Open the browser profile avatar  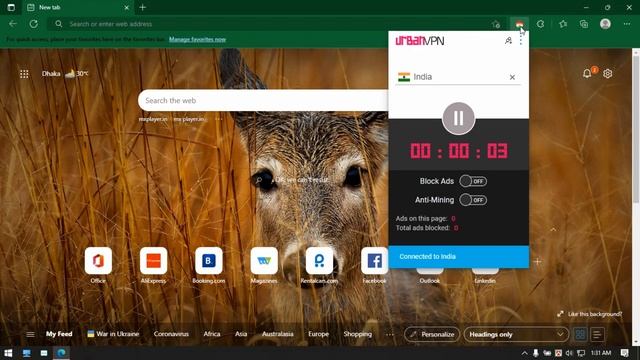605,24
